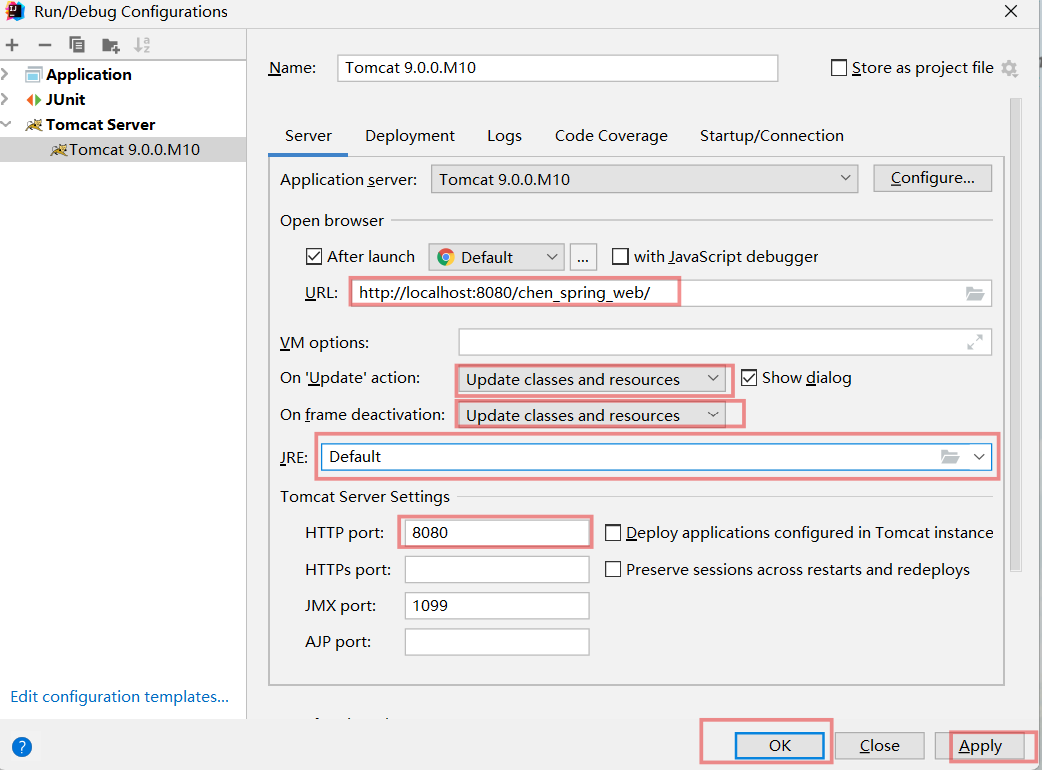This screenshot has width=1042, height=770.
Task: Switch to the Logs tab
Action: (x=504, y=136)
